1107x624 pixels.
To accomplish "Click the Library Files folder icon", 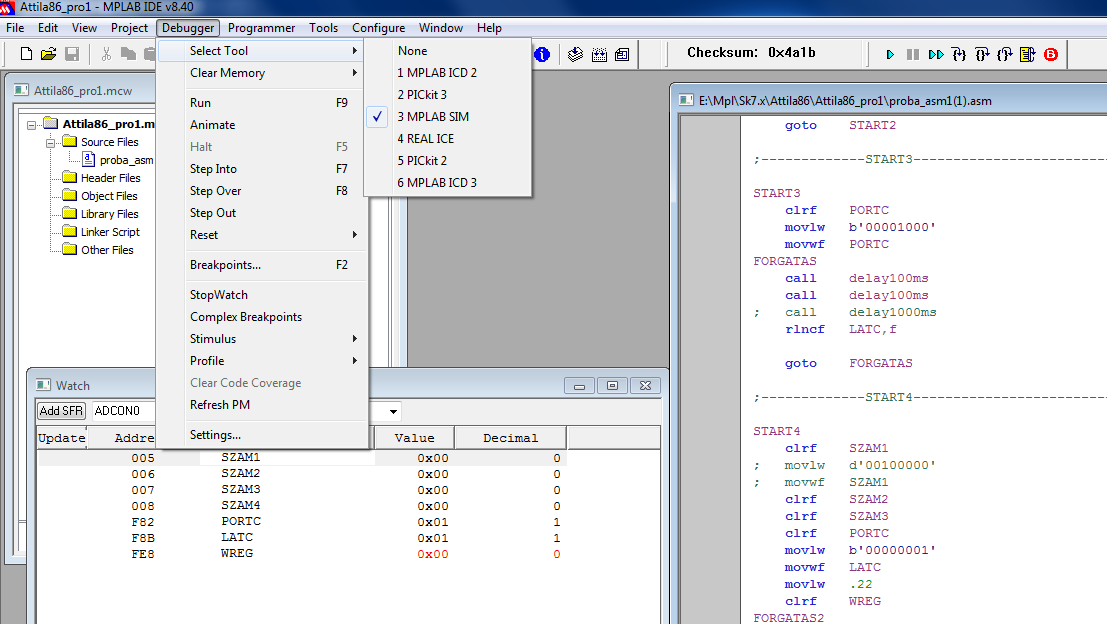I will (69, 213).
